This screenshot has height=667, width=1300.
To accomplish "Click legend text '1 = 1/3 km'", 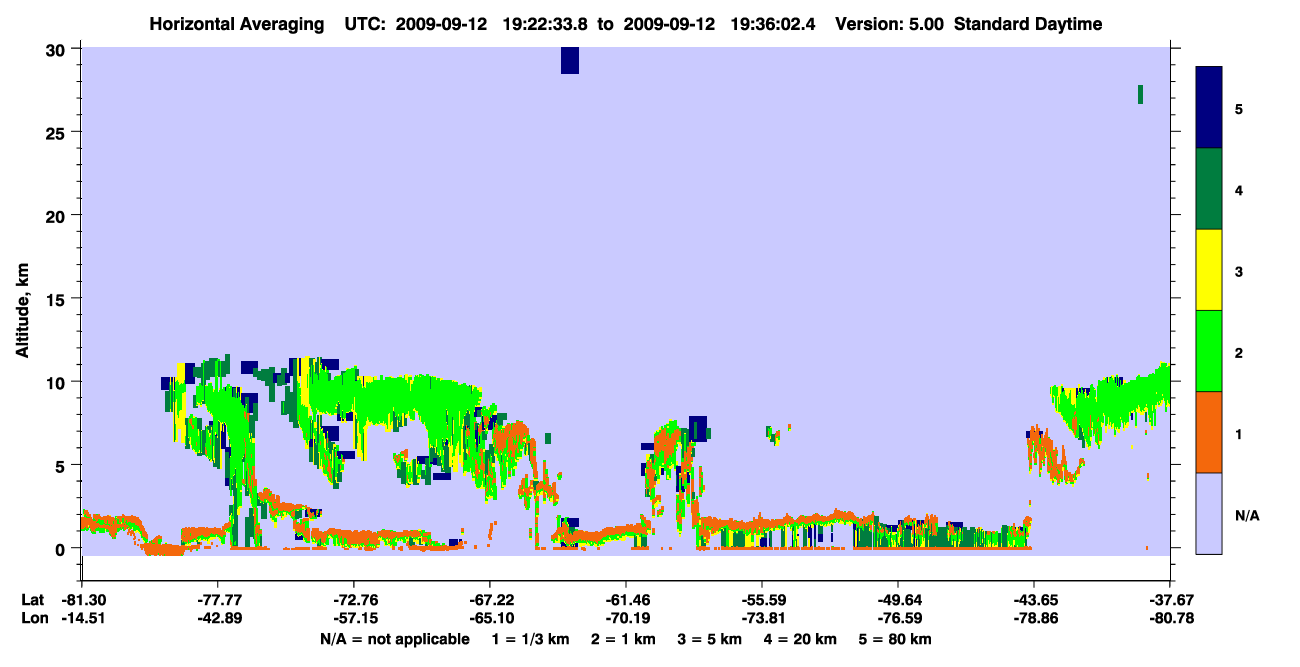I will 530,639.
